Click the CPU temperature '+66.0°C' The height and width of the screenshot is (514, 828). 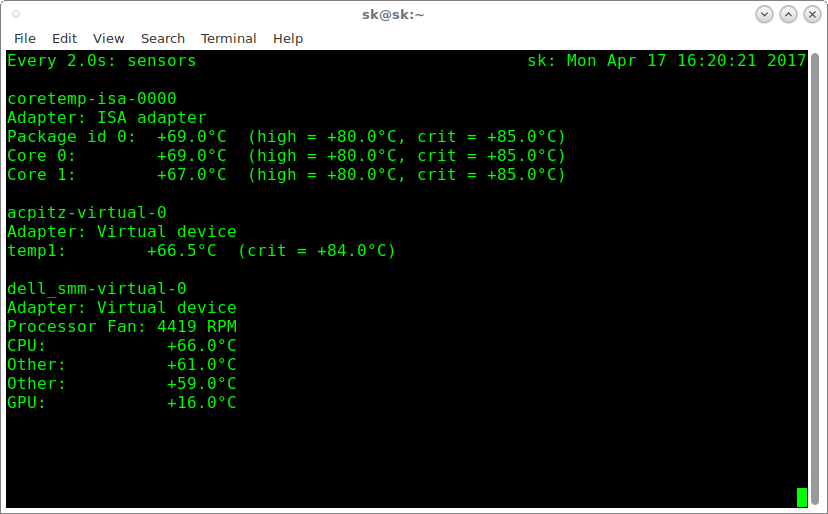(202, 346)
